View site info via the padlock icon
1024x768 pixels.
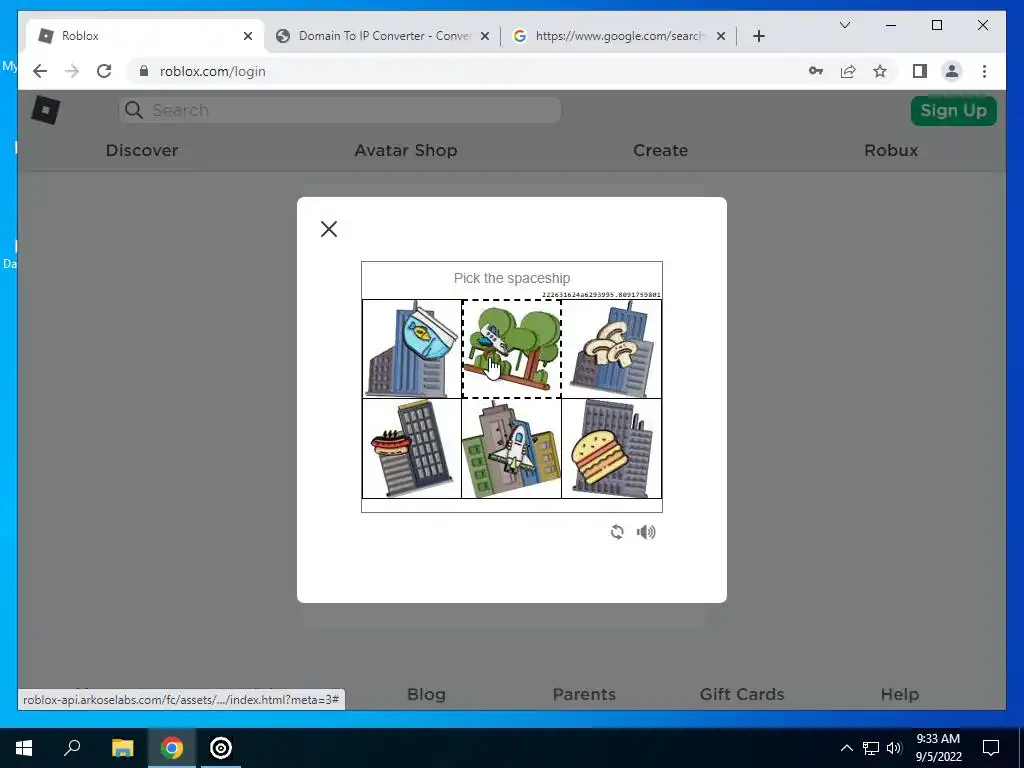click(x=144, y=71)
